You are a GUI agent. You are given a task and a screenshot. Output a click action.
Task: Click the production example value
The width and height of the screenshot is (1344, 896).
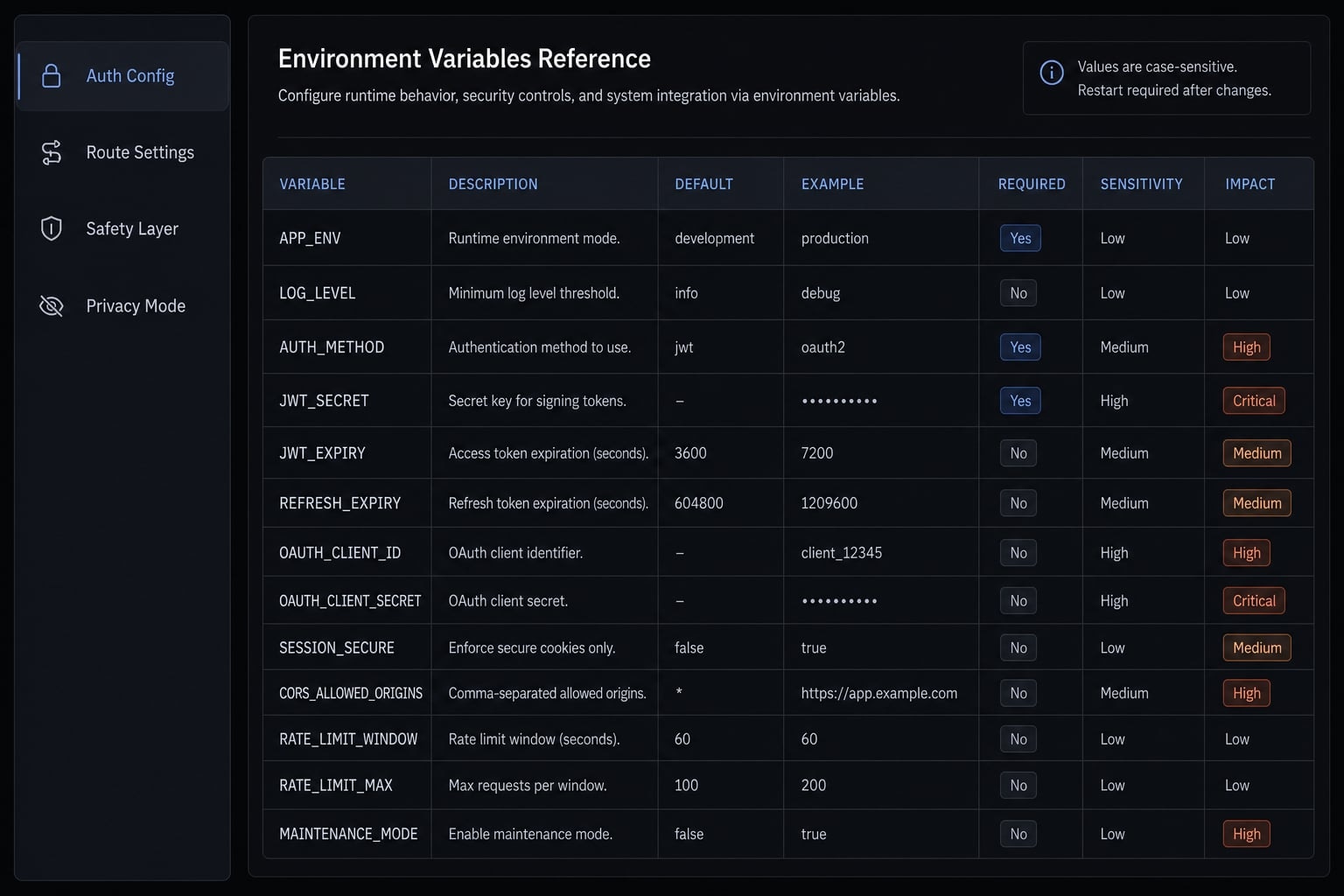[x=835, y=238]
